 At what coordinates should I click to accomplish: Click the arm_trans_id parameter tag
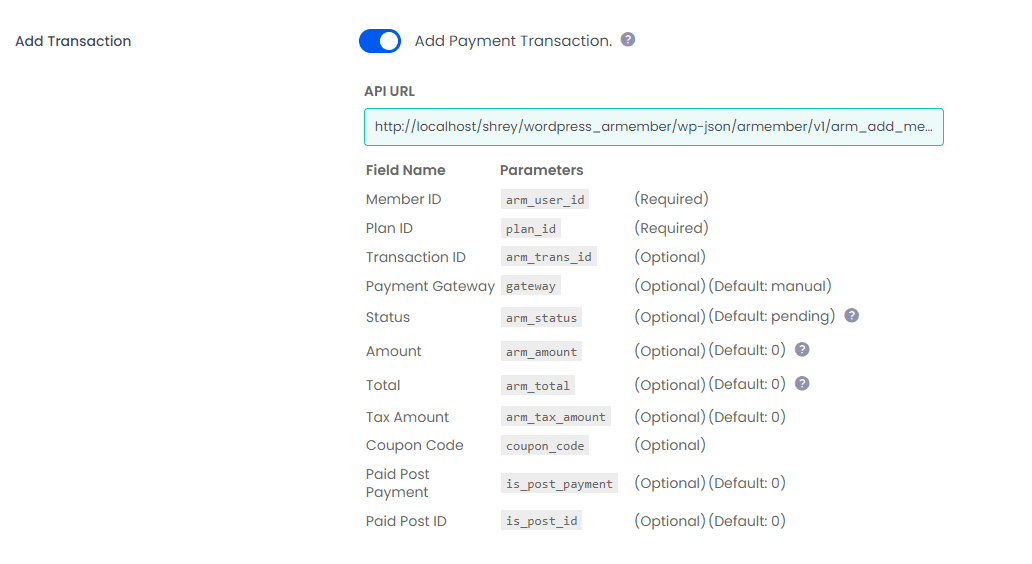tap(549, 257)
